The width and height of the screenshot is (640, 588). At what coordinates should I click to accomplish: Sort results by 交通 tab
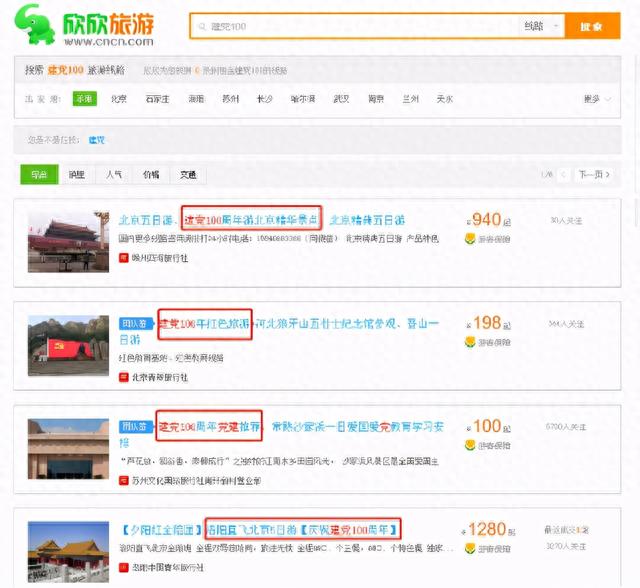pos(188,175)
